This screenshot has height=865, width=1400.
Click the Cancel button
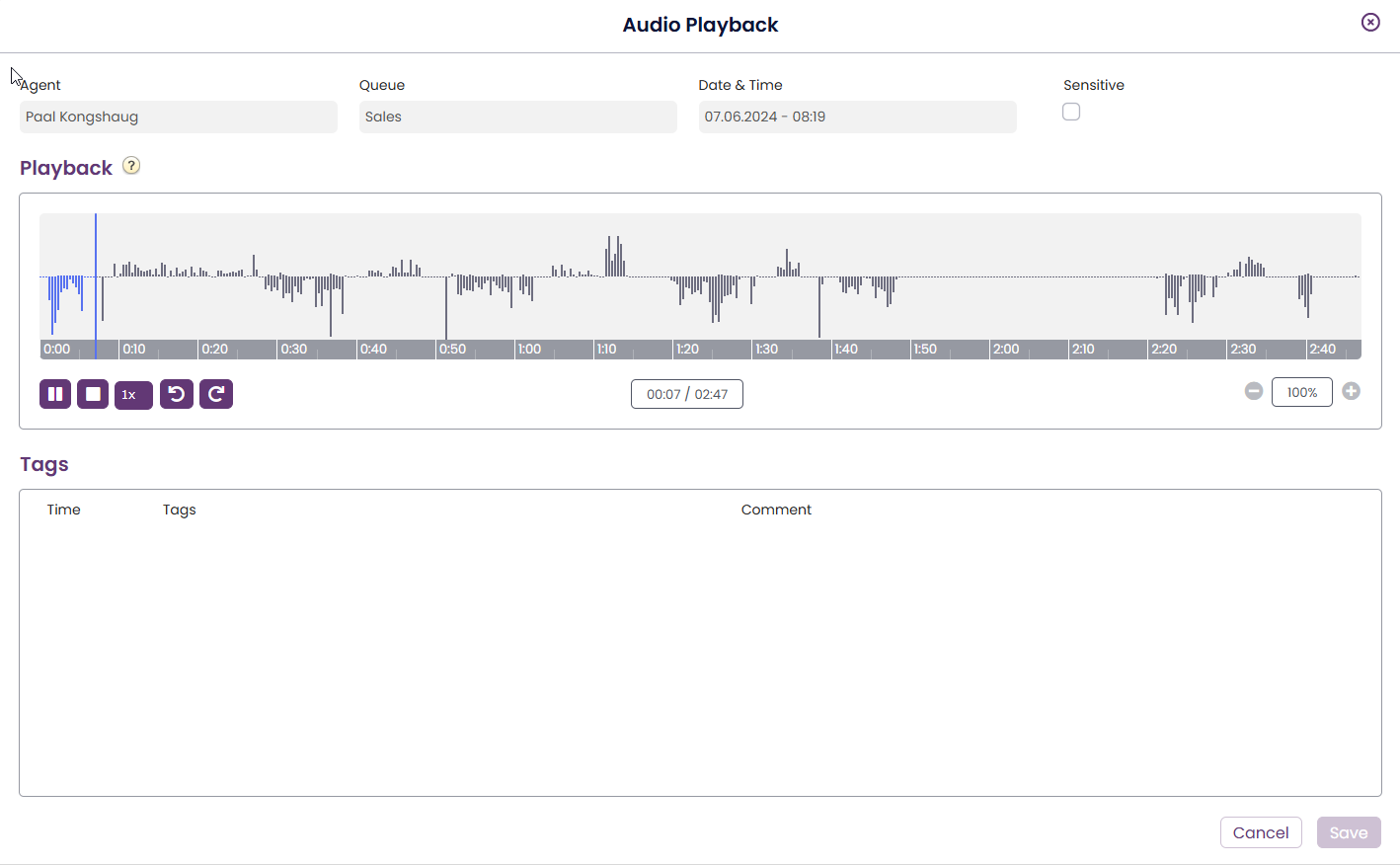pyautogui.click(x=1261, y=832)
